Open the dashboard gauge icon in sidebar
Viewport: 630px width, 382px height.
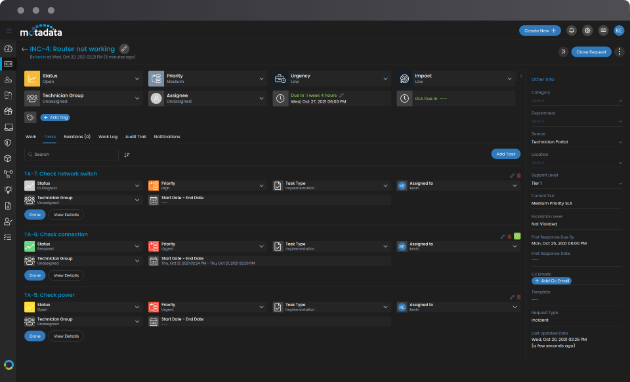[x=8, y=49]
